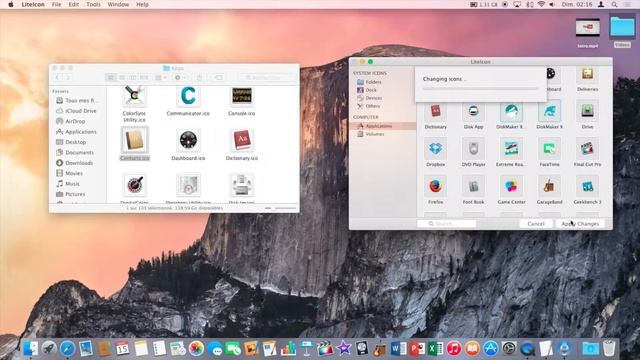Open Movies in Finder sidebar
Image resolution: width=640 pixels, height=360 pixels.
tap(69, 173)
